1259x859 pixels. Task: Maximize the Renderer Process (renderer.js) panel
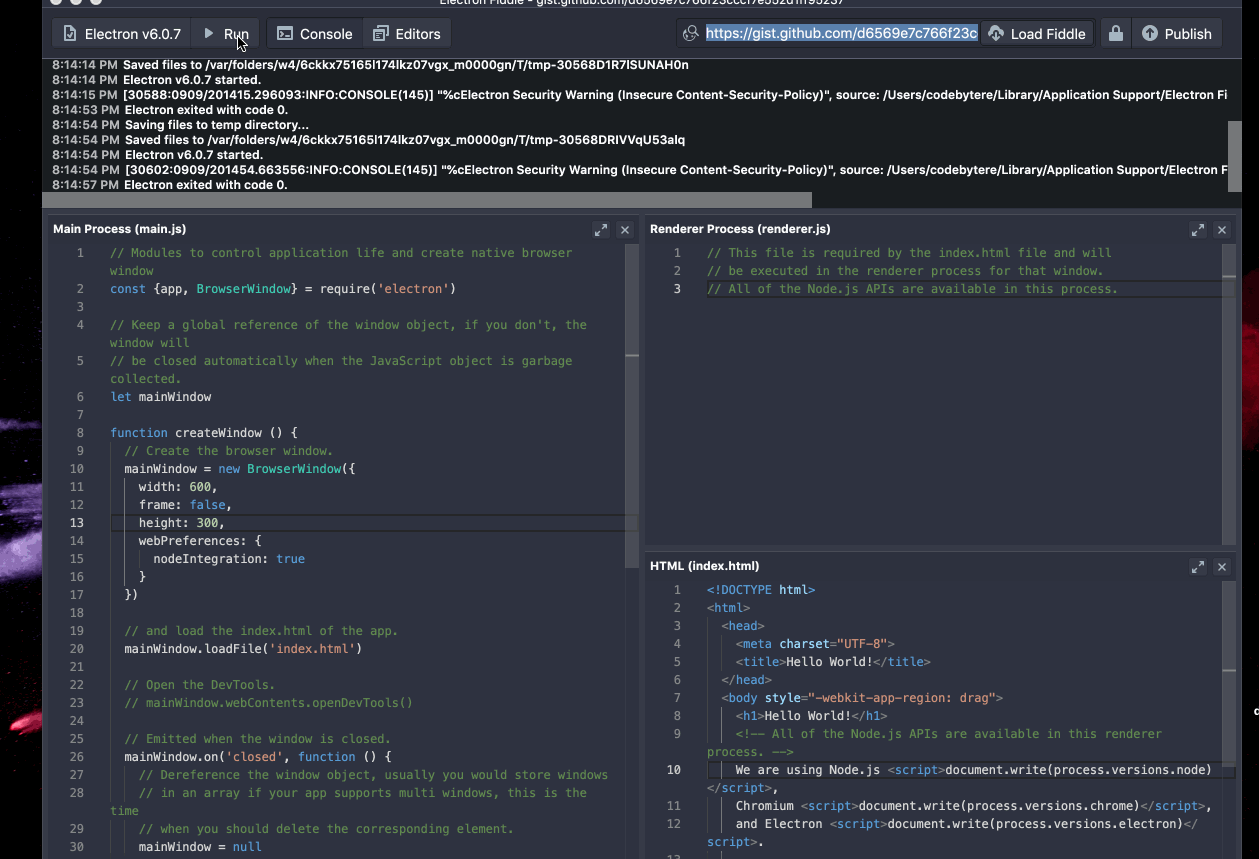click(x=1198, y=229)
